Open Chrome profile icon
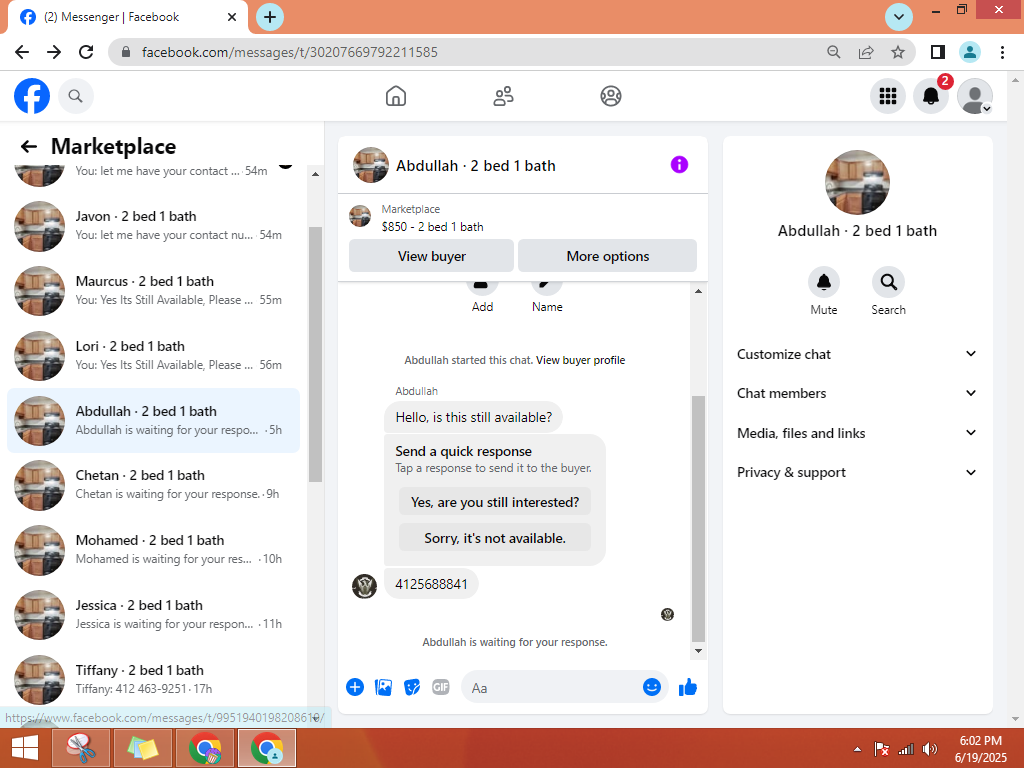 (970, 52)
